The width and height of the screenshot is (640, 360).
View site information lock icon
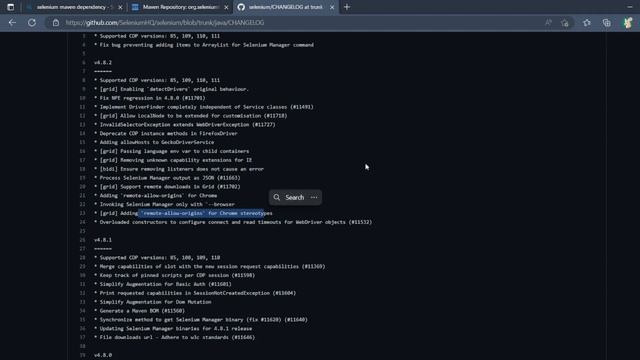pos(56,23)
